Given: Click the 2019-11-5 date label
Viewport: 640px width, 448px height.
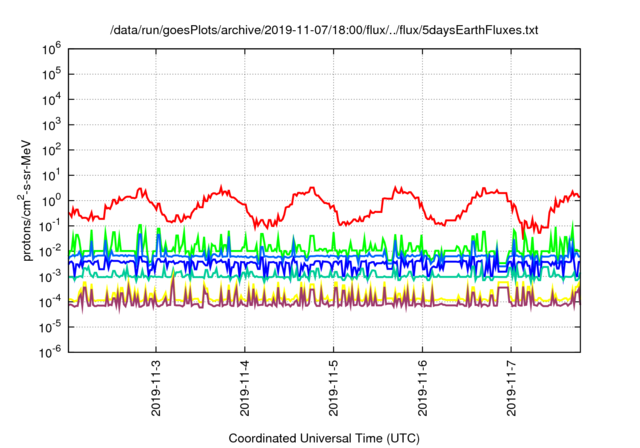Looking at the screenshot, I should 333,388.
